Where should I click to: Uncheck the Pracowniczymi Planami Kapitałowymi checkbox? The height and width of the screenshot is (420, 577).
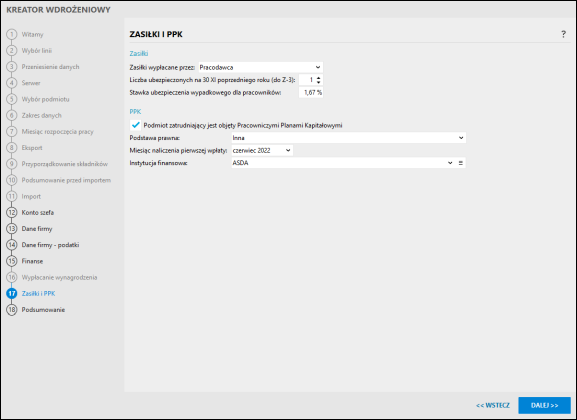point(135,125)
